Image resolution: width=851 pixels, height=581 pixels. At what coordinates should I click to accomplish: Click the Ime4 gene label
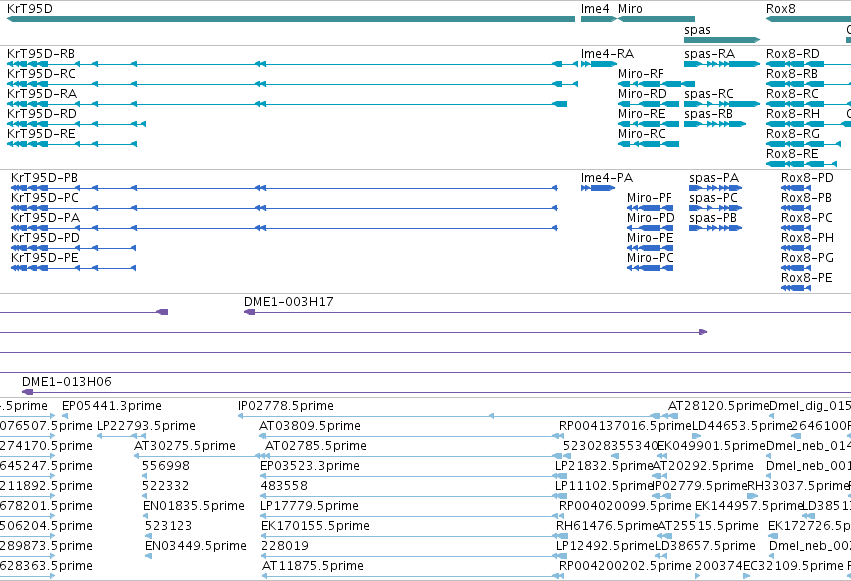pyautogui.click(x=595, y=9)
